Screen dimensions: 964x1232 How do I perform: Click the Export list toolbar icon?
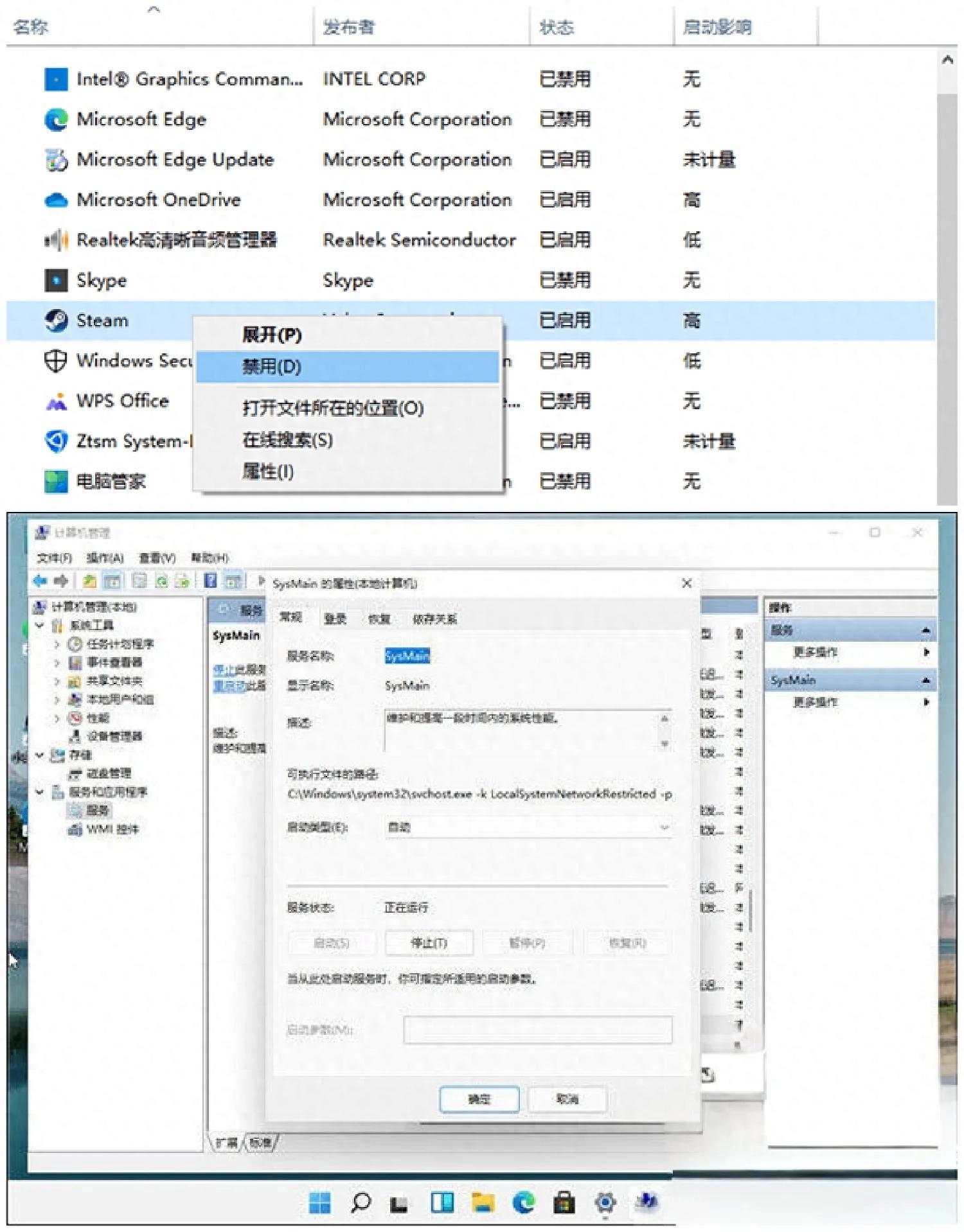pos(183,581)
